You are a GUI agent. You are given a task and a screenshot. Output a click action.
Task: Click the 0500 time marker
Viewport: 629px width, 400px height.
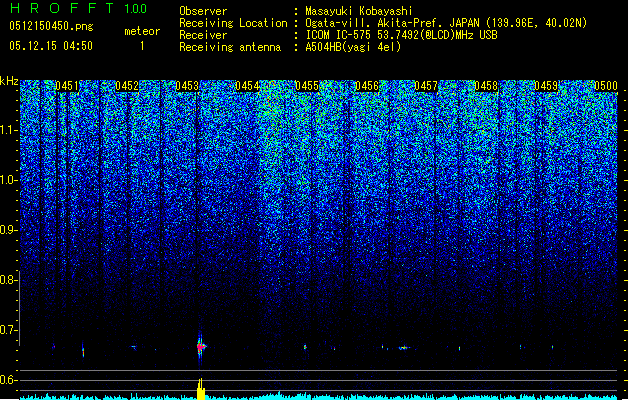pyautogui.click(x=606, y=86)
